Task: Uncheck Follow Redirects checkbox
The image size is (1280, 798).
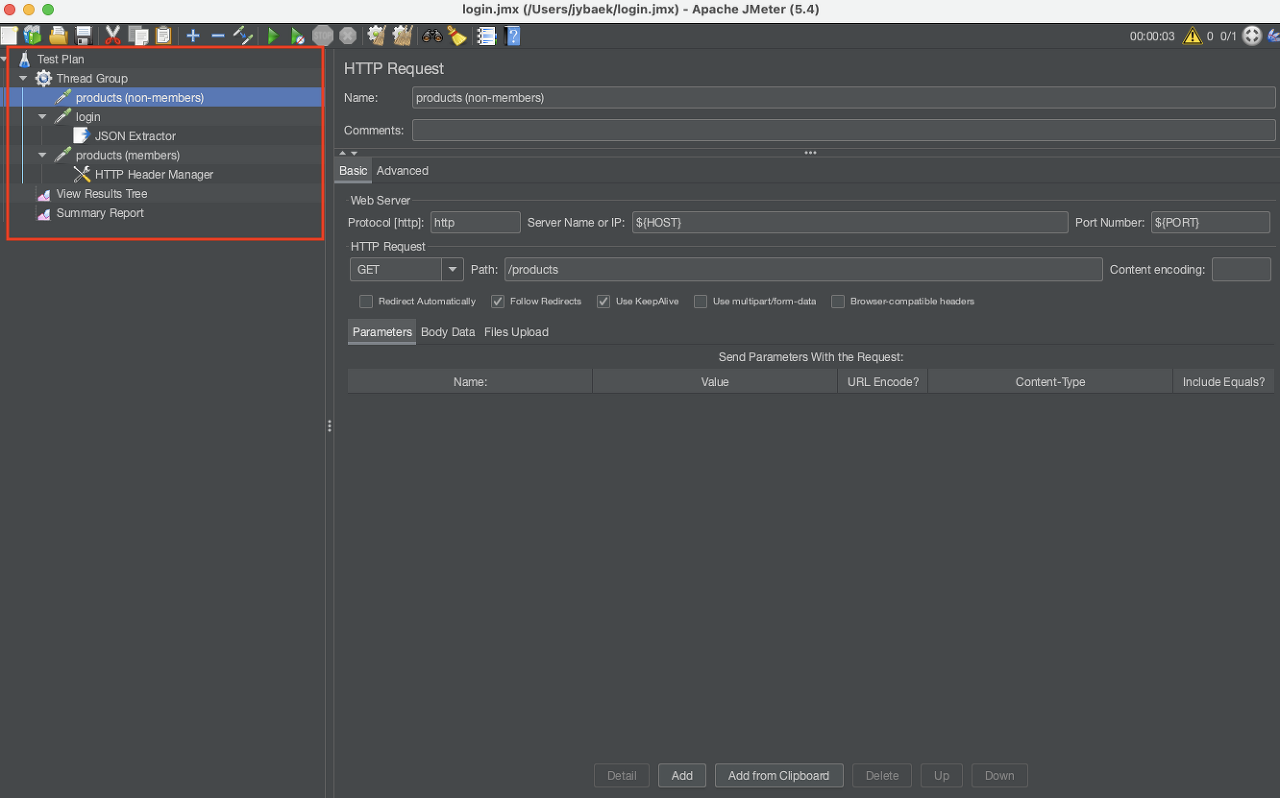Action: tap(497, 301)
